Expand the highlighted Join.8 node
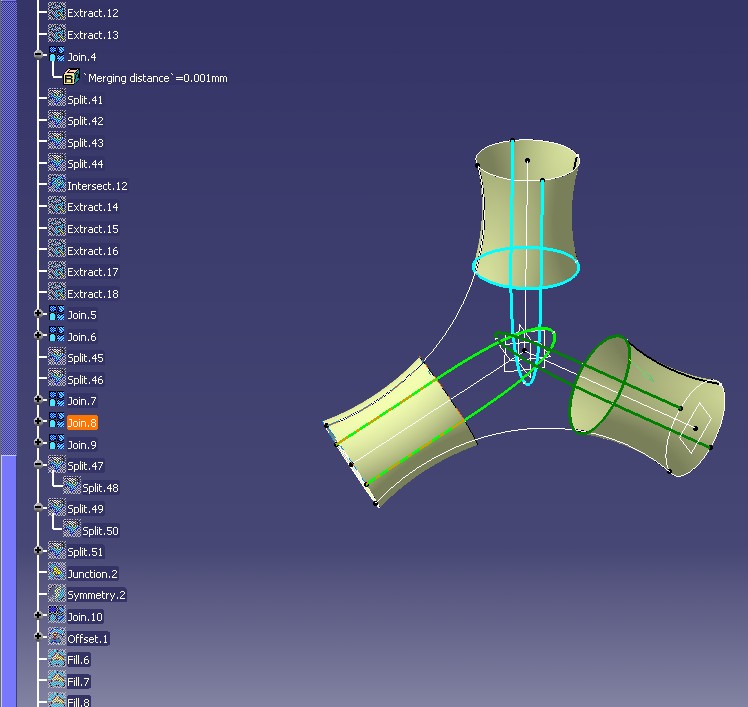This screenshot has width=748, height=707. click(x=38, y=421)
